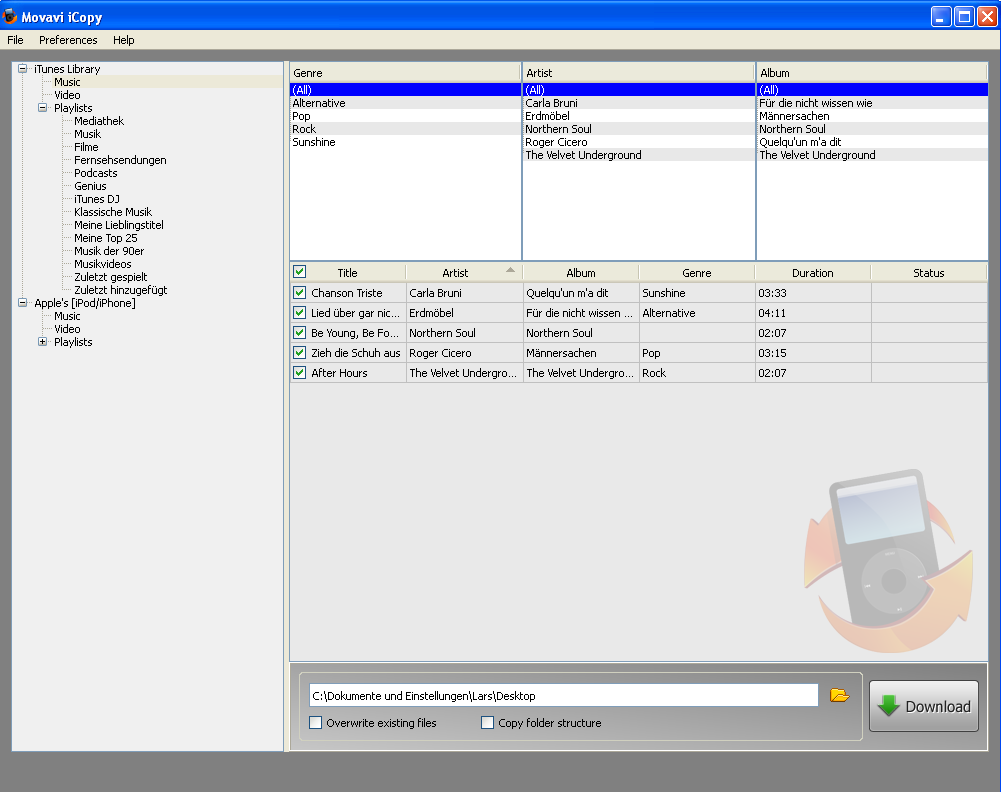
Task: Click the destination folder path field
Action: tap(564, 695)
